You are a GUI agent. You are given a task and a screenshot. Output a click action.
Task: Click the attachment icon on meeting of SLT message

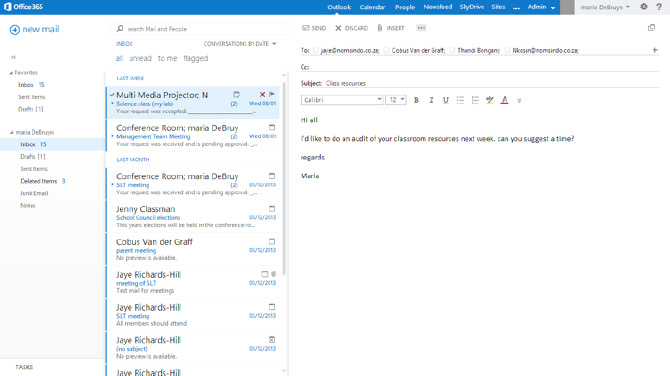pyautogui.click(x=273, y=274)
